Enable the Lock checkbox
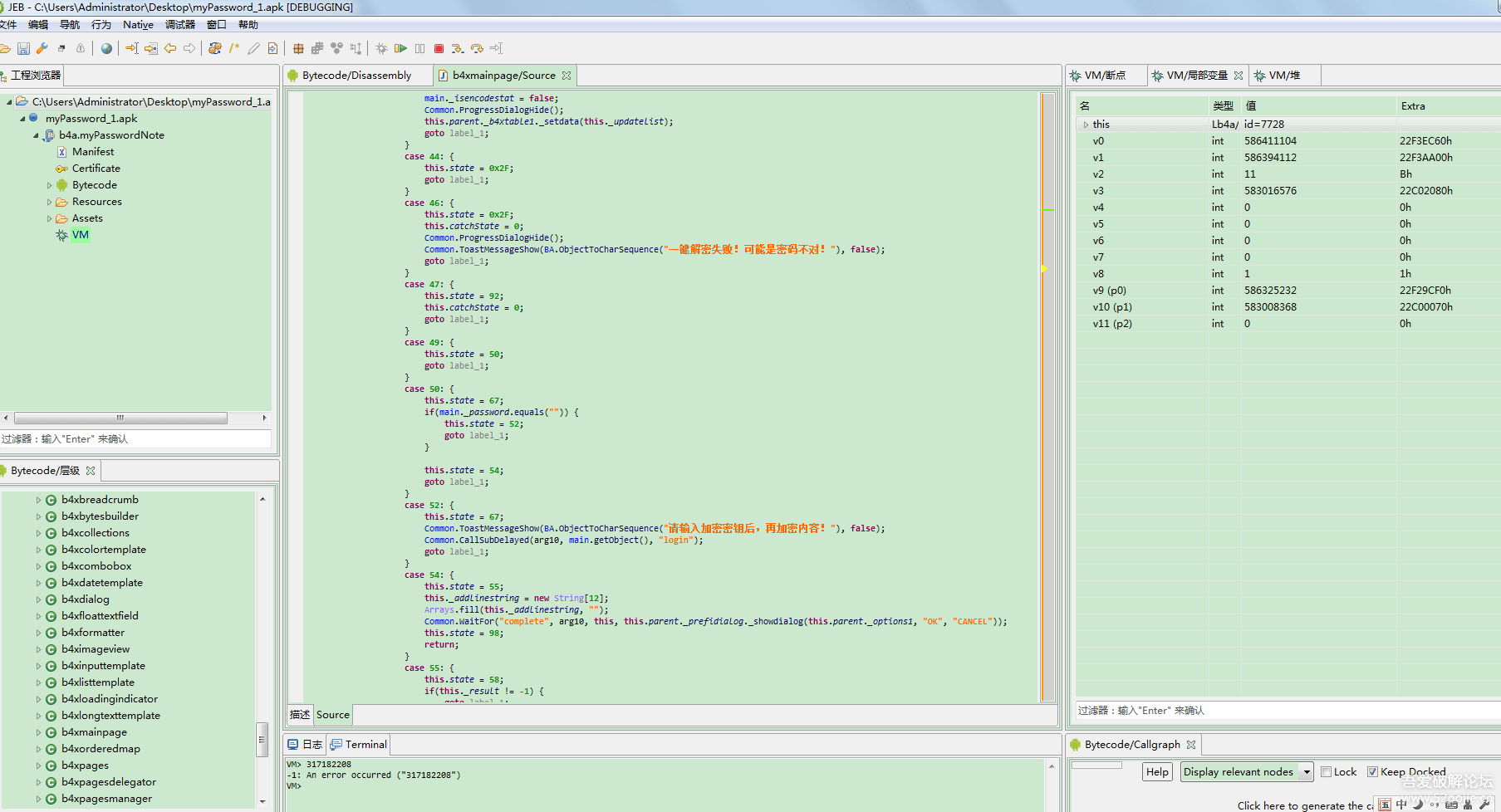The height and width of the screenshot is (812, 1501). coord(1326,772)
